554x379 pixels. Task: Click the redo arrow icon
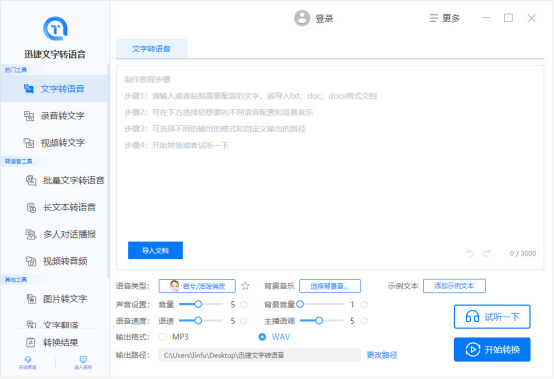(487, 253)
